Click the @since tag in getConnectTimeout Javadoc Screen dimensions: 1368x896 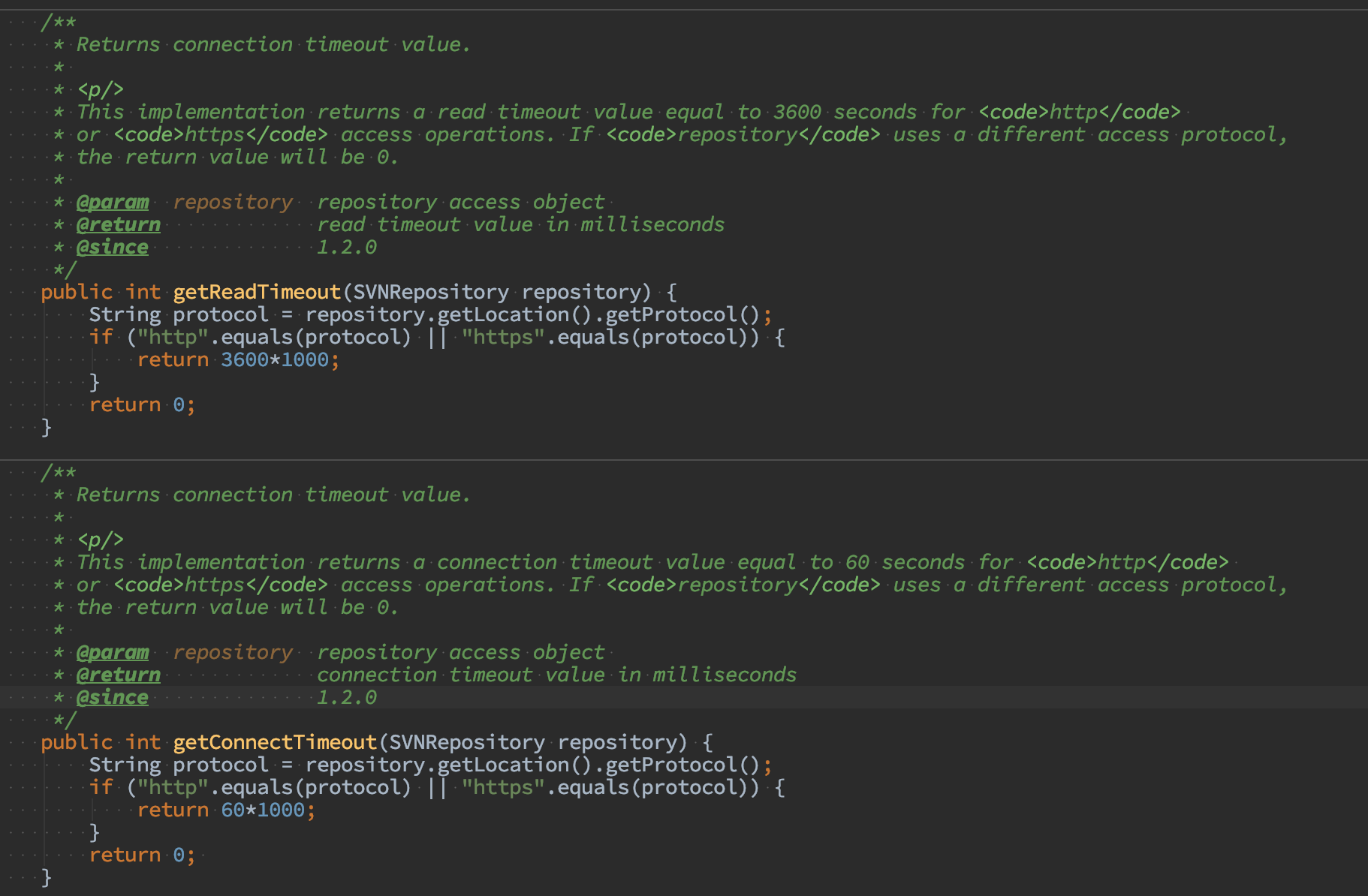[x=110, y=696]
